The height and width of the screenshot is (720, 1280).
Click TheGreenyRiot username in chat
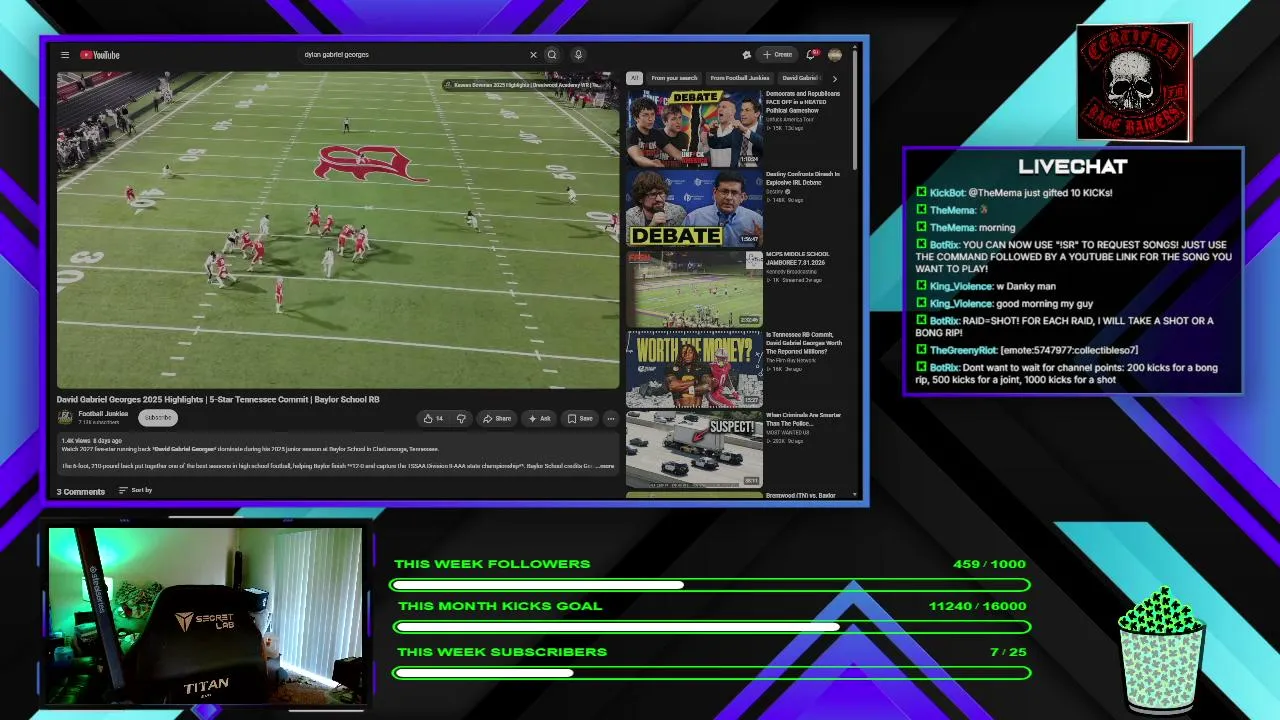tap(963, 350)
